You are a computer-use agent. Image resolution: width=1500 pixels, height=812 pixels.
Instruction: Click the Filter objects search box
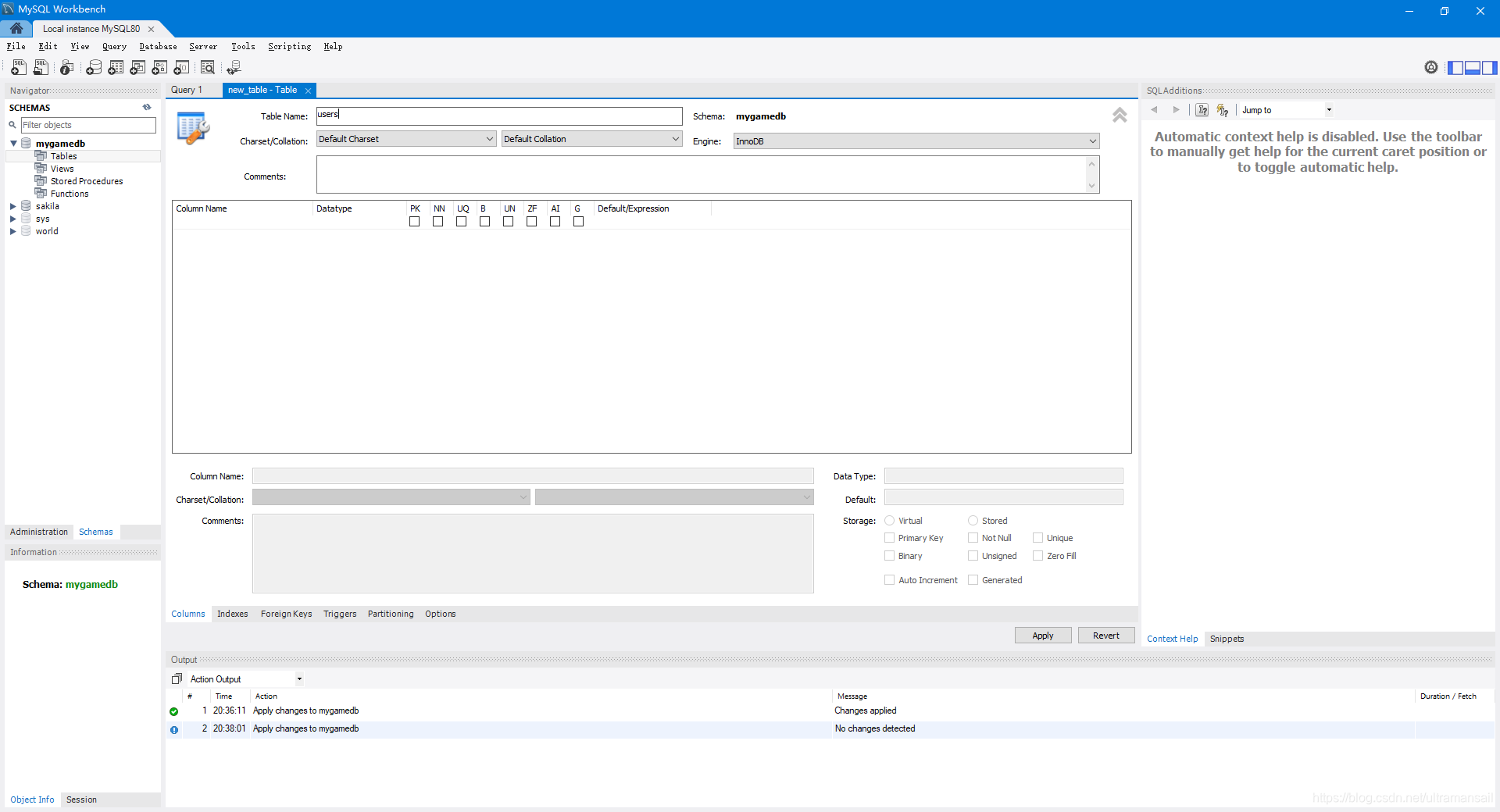click(88, 125)
